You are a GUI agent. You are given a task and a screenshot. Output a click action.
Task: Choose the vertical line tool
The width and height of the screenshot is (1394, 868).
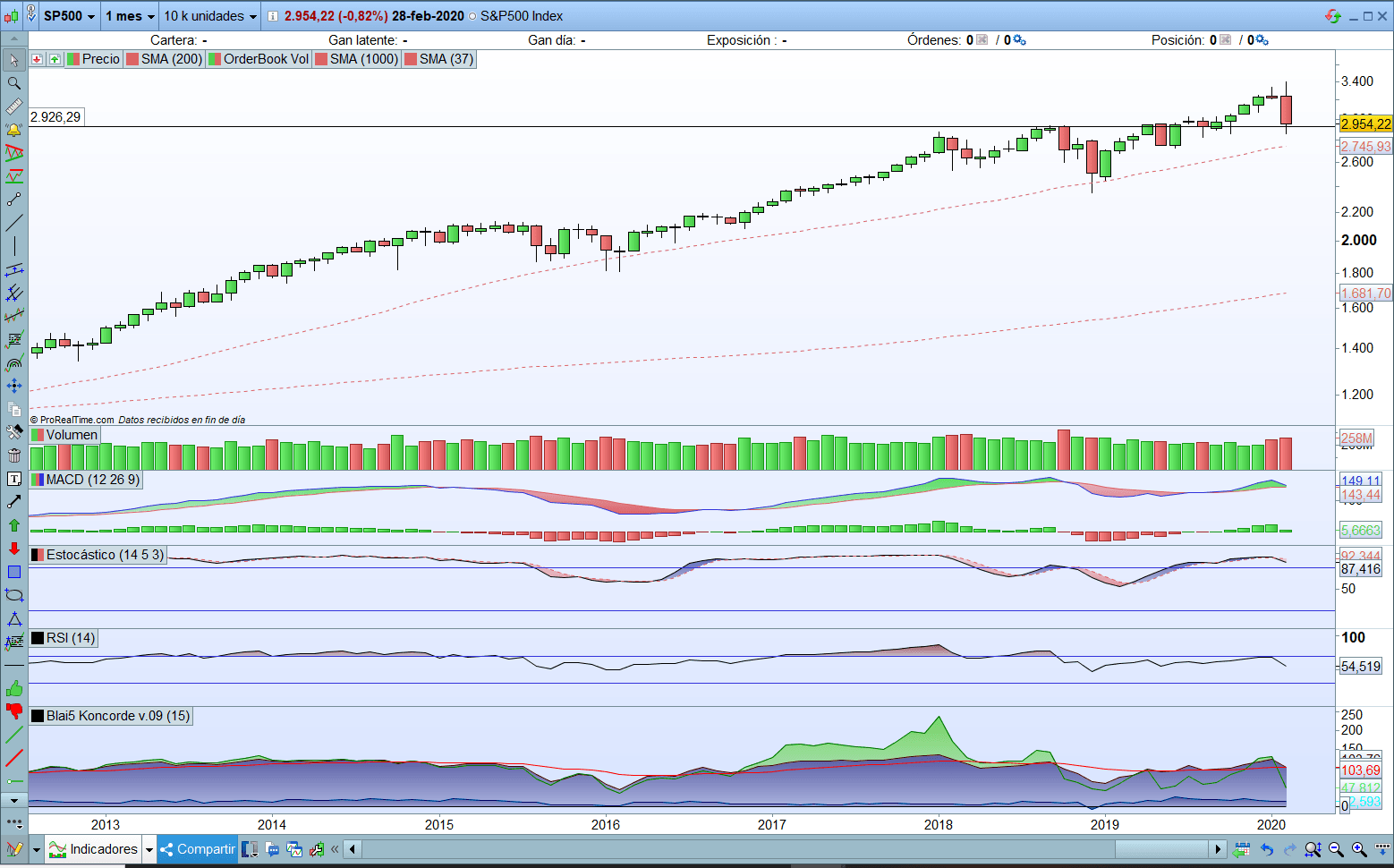(13, 246)
